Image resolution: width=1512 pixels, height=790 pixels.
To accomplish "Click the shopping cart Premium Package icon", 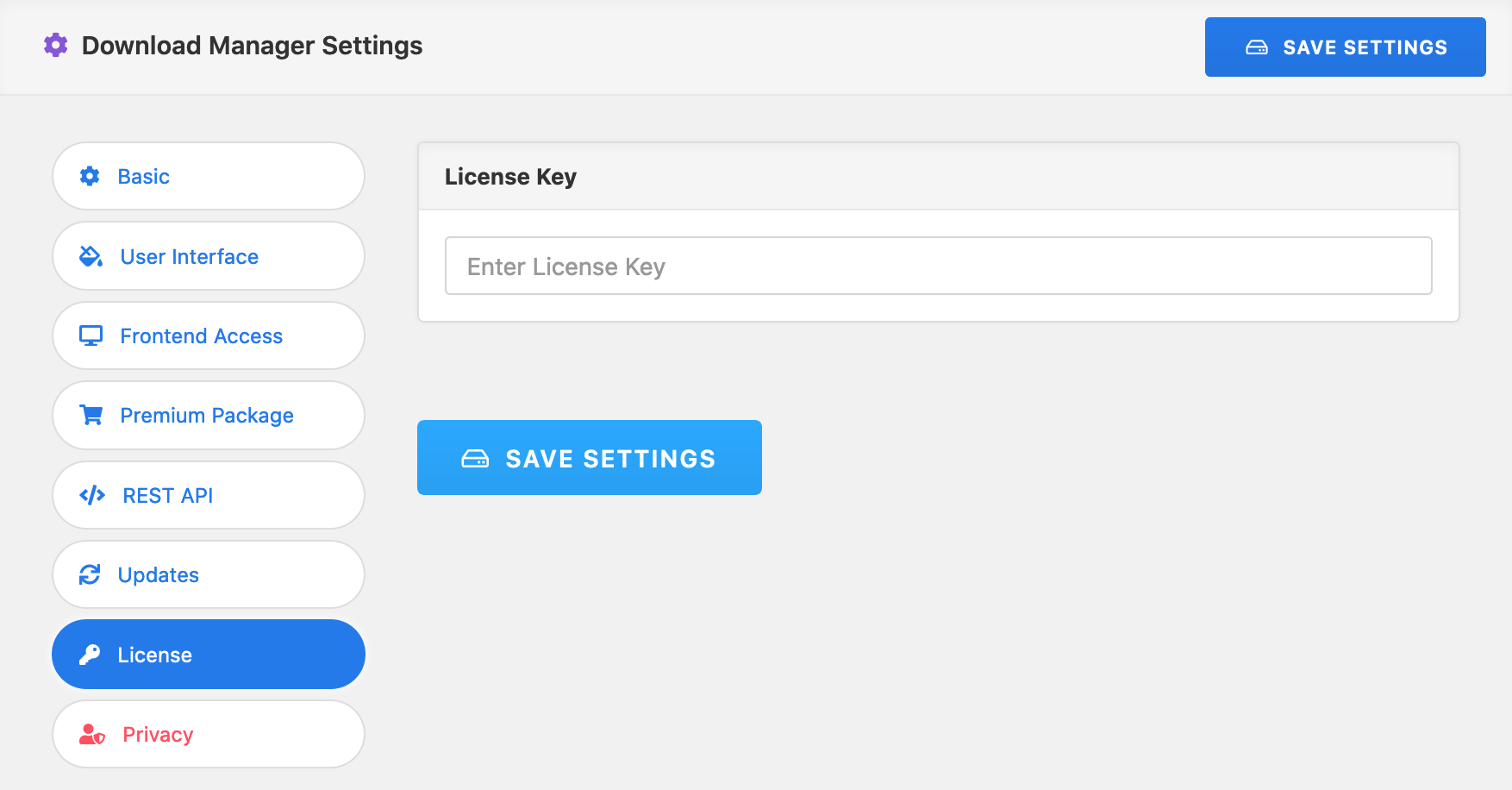I will pyautogui.click(x=91, y=415).
